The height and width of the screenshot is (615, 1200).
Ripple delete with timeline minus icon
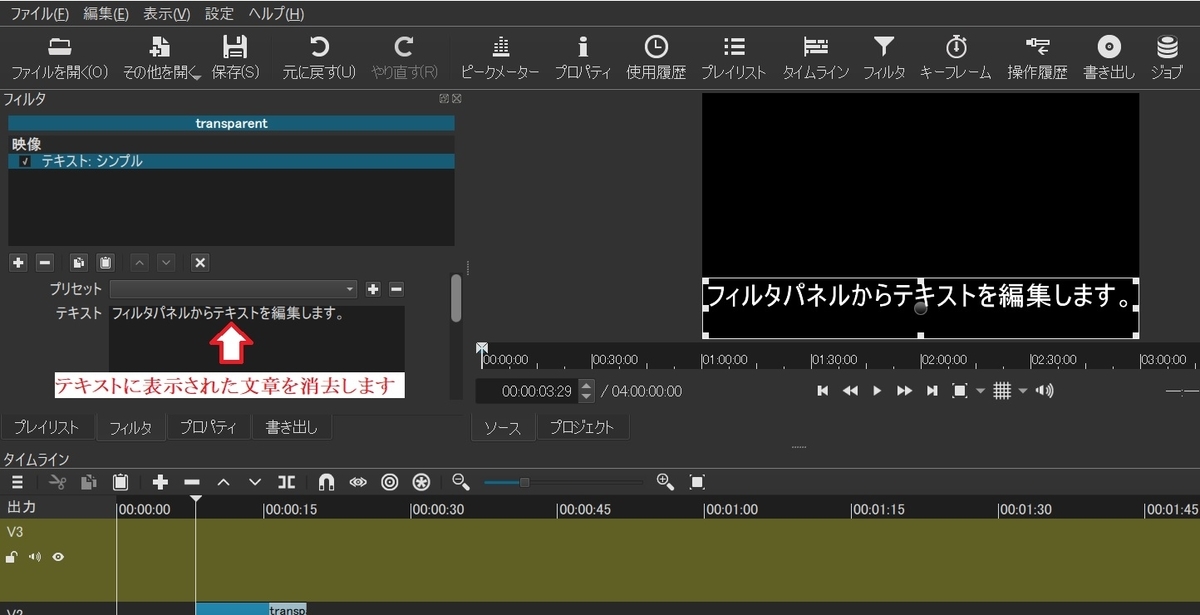click(x=192, y=482)
